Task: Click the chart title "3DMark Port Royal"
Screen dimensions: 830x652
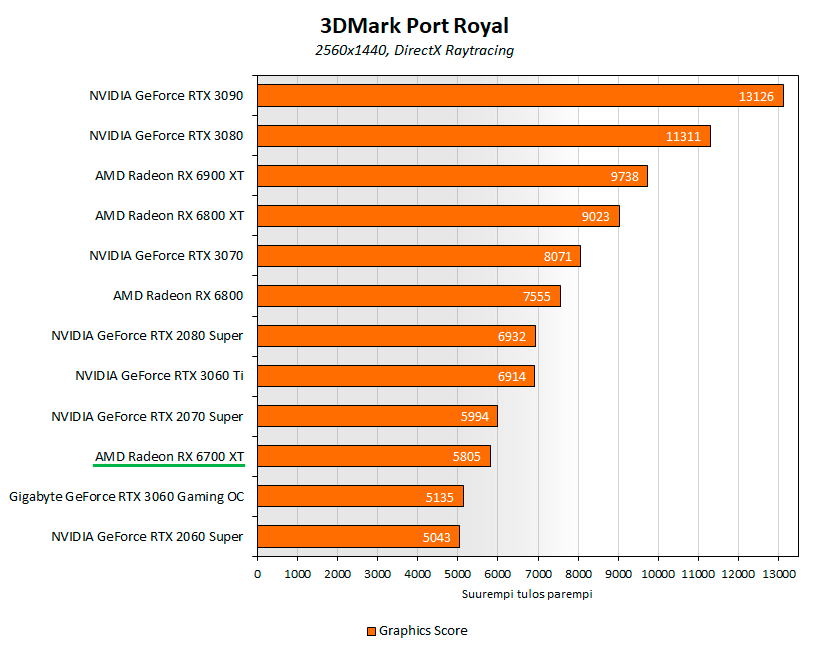Action: (414, 26)
